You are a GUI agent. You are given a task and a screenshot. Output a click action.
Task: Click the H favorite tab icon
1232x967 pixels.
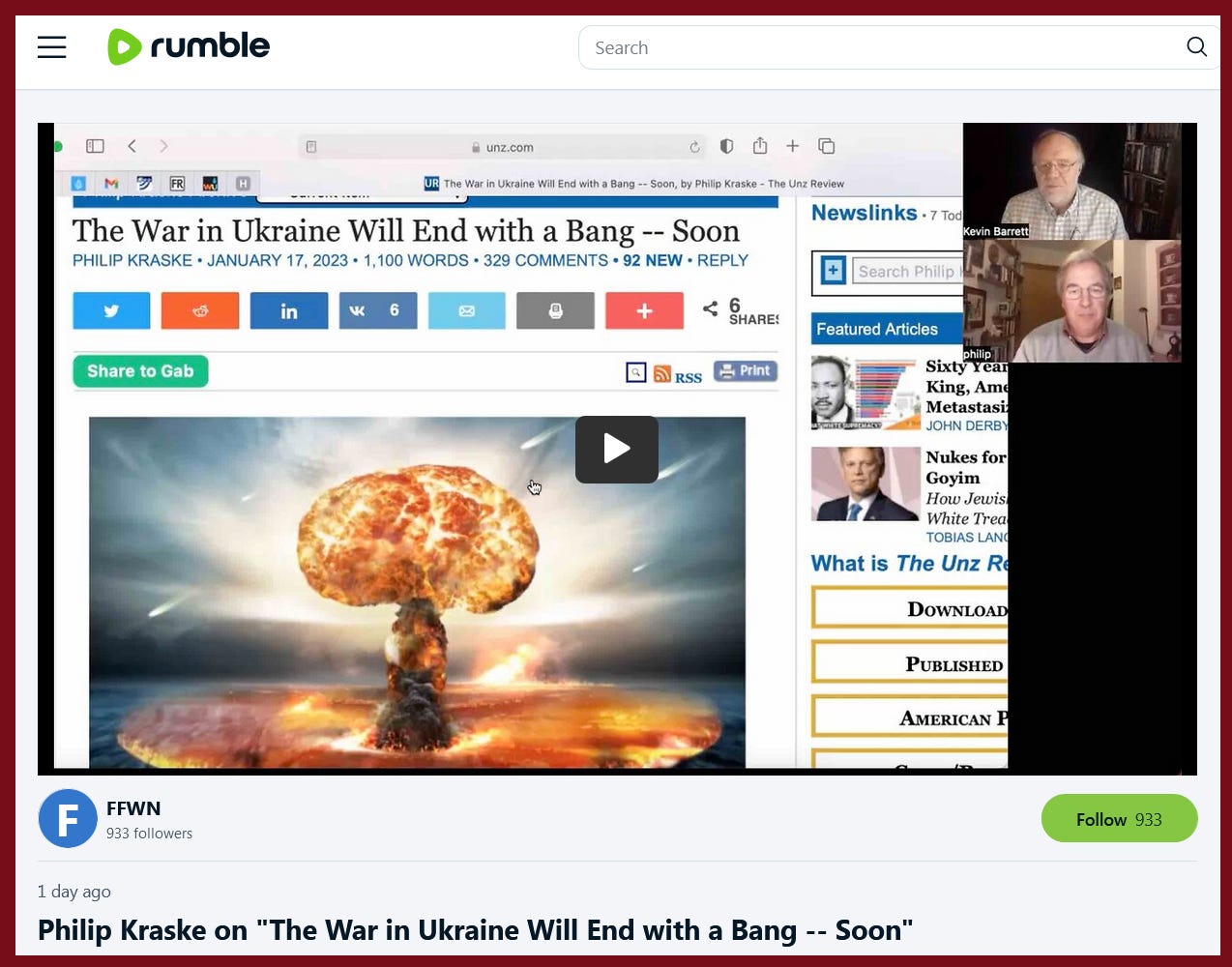click(243, 183)
